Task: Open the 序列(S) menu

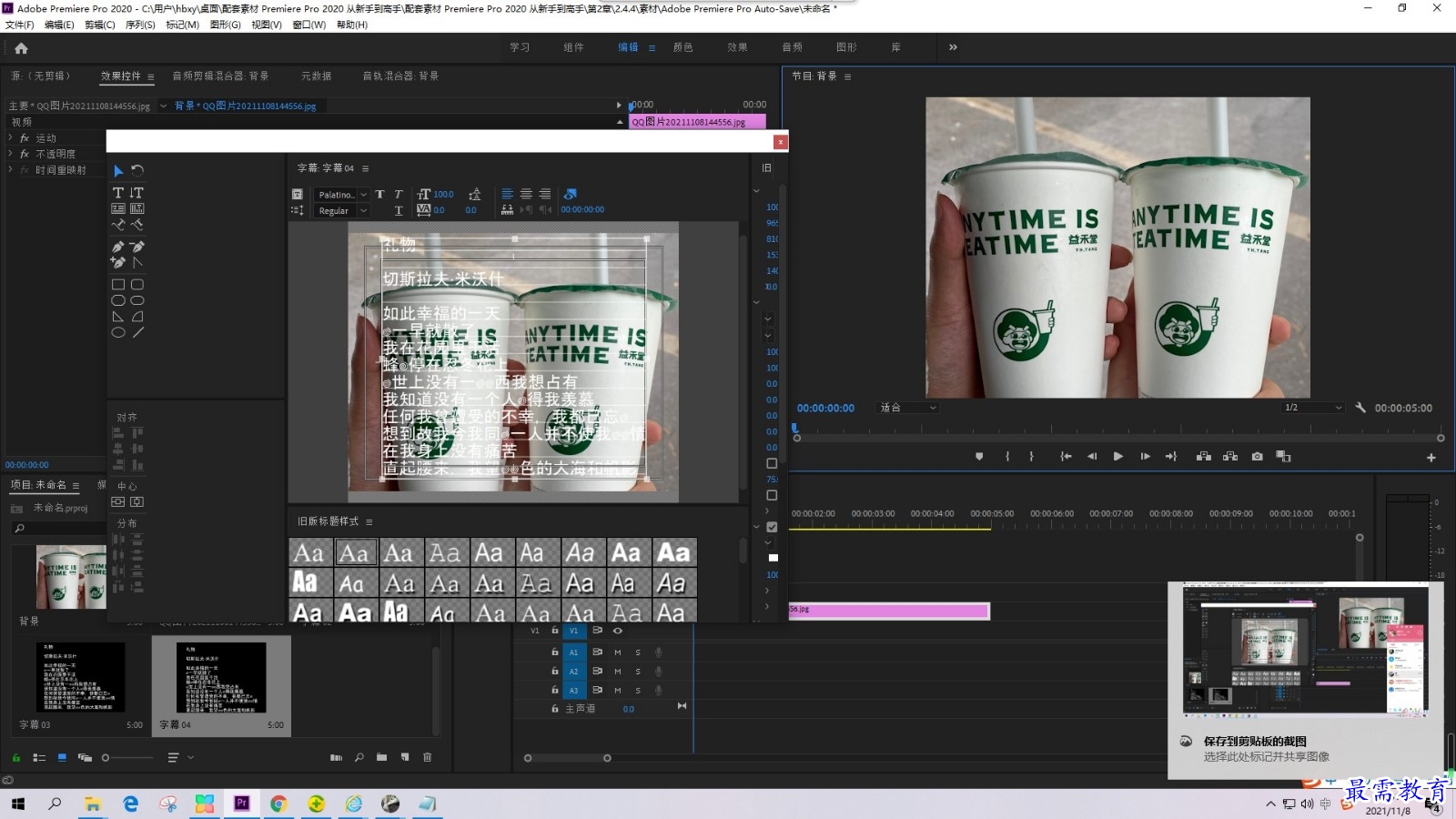Action: (140, 25)
